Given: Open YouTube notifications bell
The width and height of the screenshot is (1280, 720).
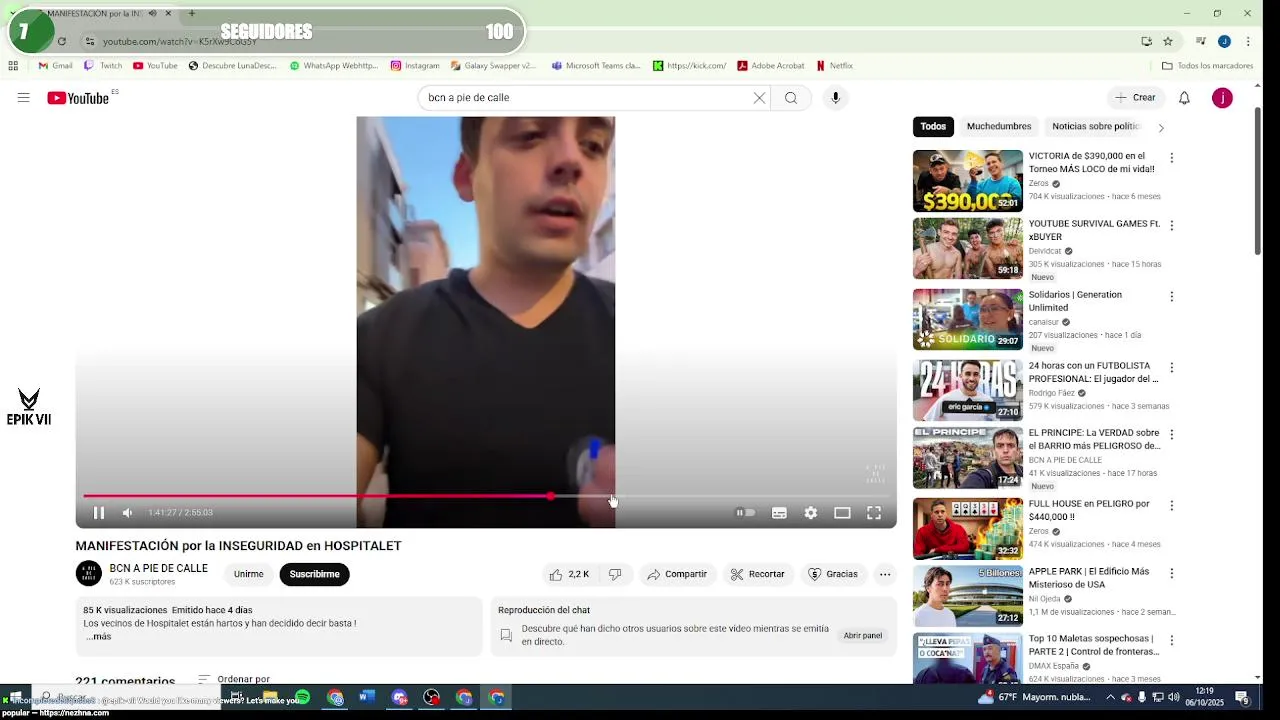Looking at the screenshot, I should click(1184, 98).
